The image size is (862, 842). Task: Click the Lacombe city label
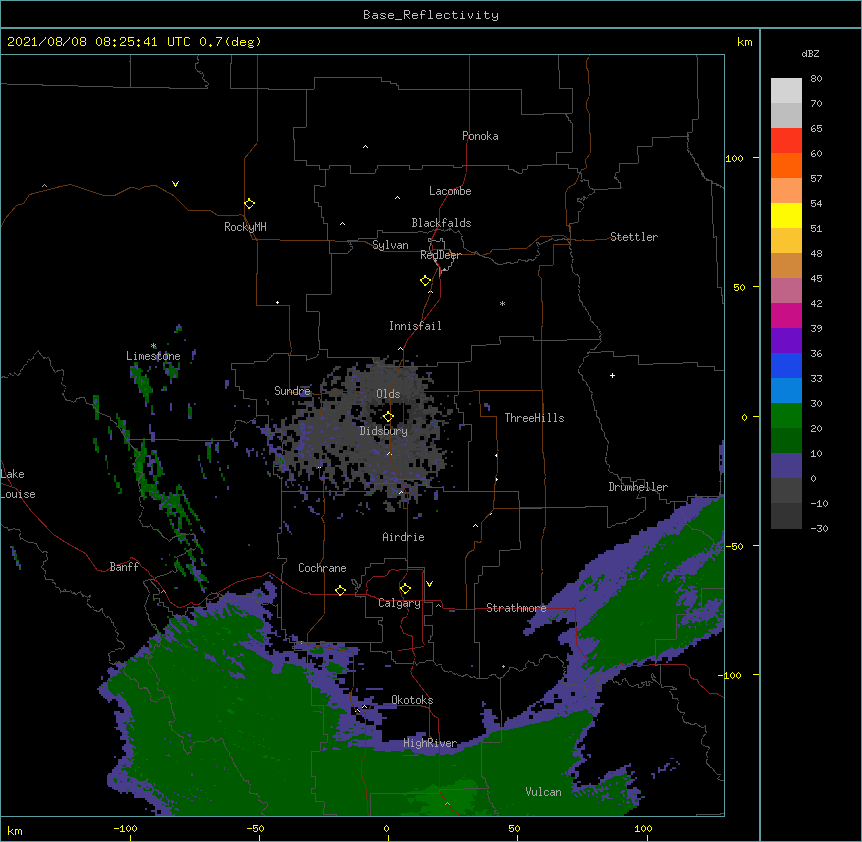point(450,191)
